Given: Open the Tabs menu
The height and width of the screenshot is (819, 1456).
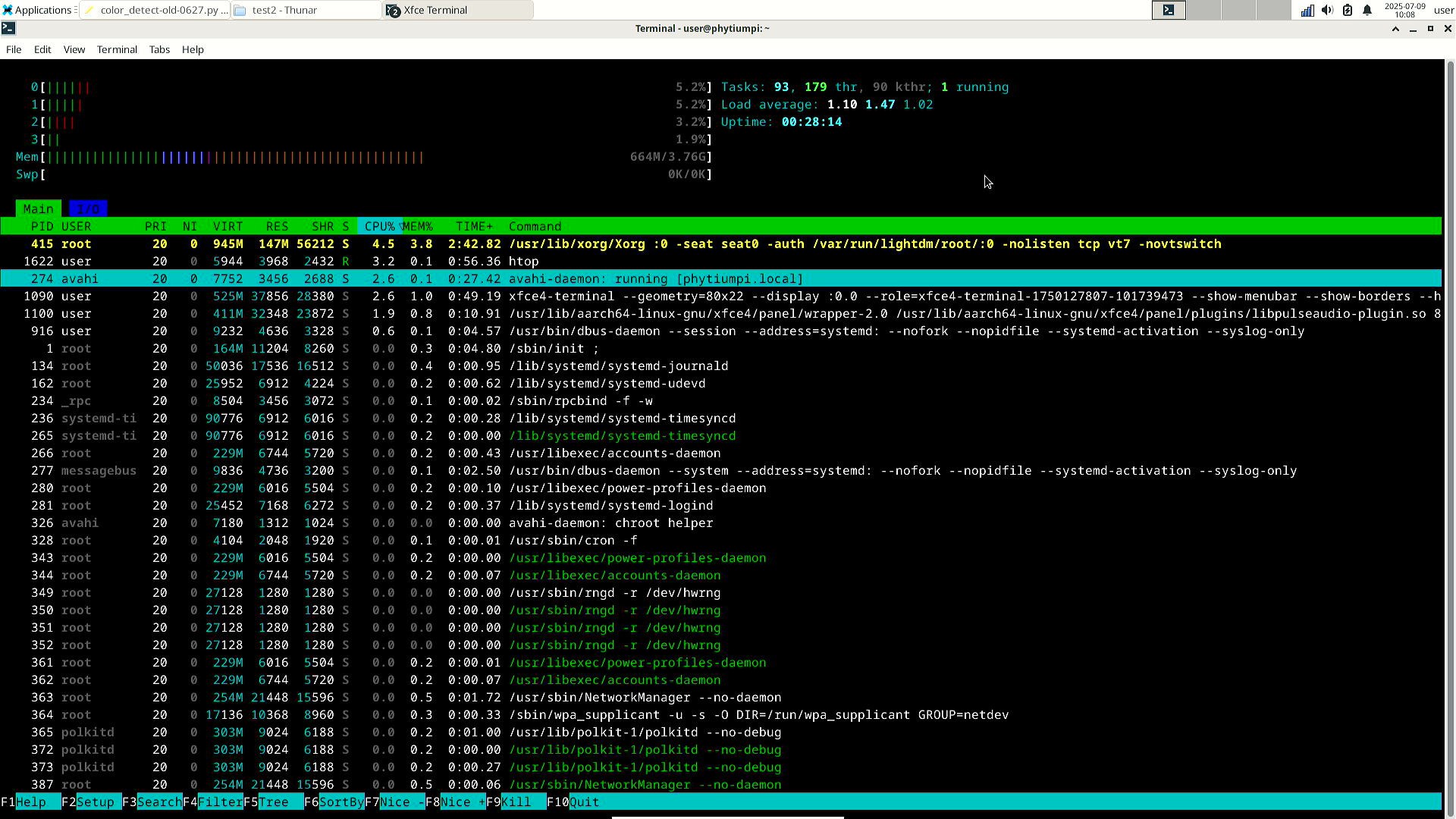Looking at the screenshot, I should [x=159, y=49].
